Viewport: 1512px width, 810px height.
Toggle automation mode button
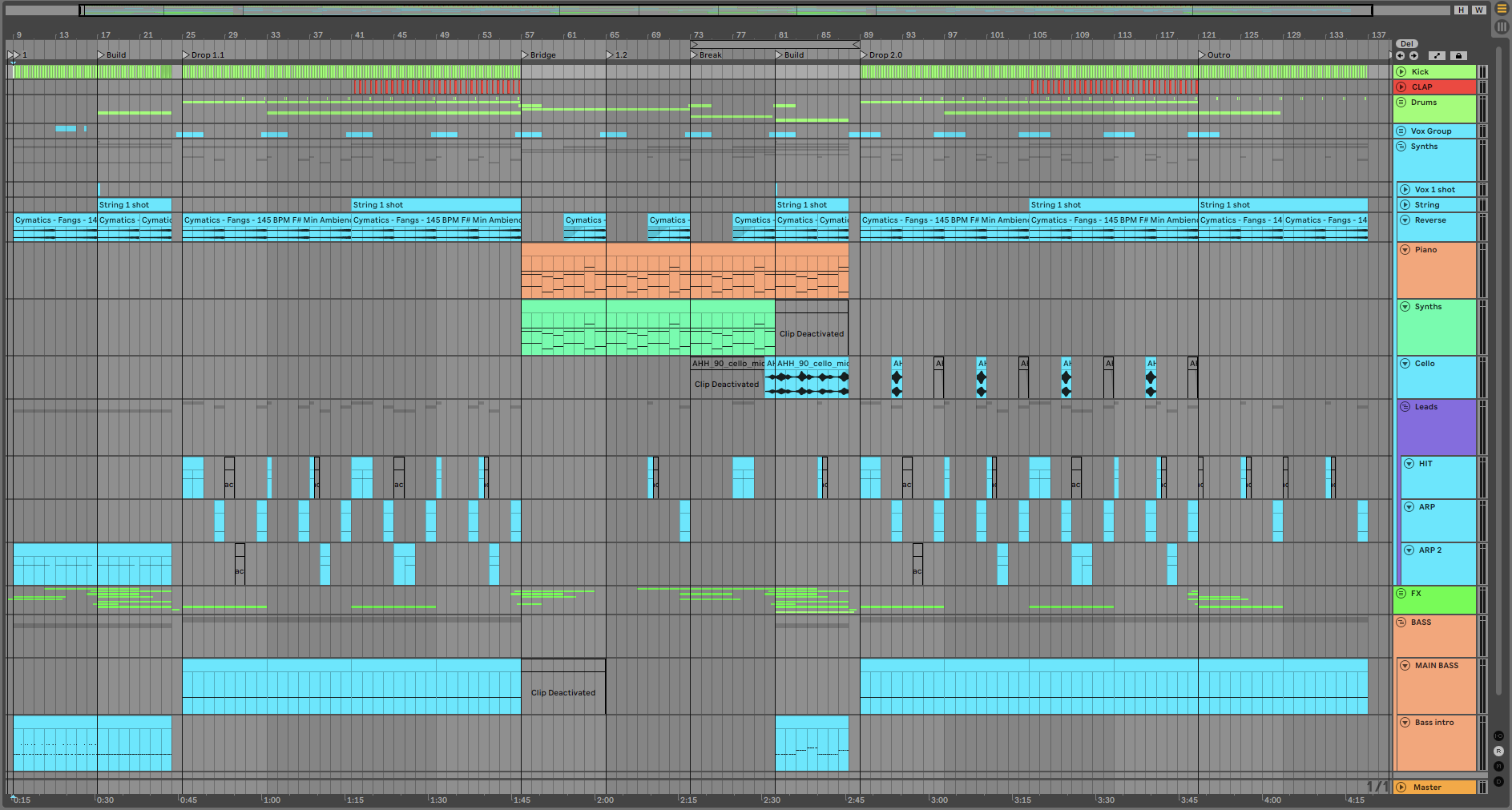[1437, 56]
